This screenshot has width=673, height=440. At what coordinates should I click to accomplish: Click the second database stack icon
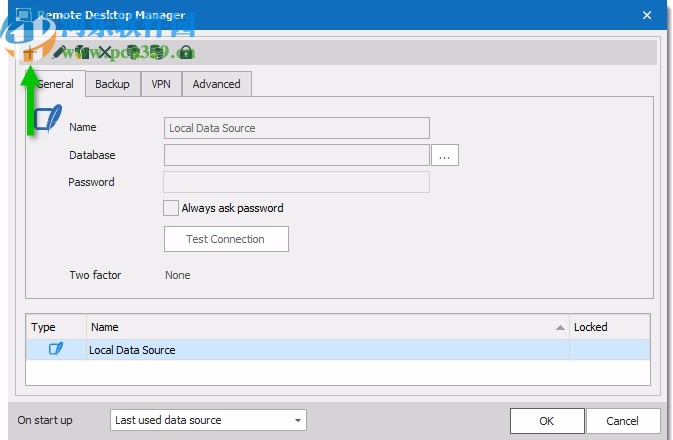click(158, 52)
